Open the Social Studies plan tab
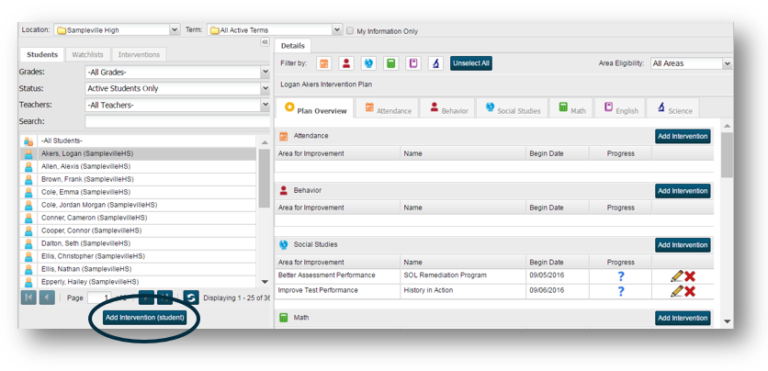This screenshot has height=371, width=768. tap(512, 108)
